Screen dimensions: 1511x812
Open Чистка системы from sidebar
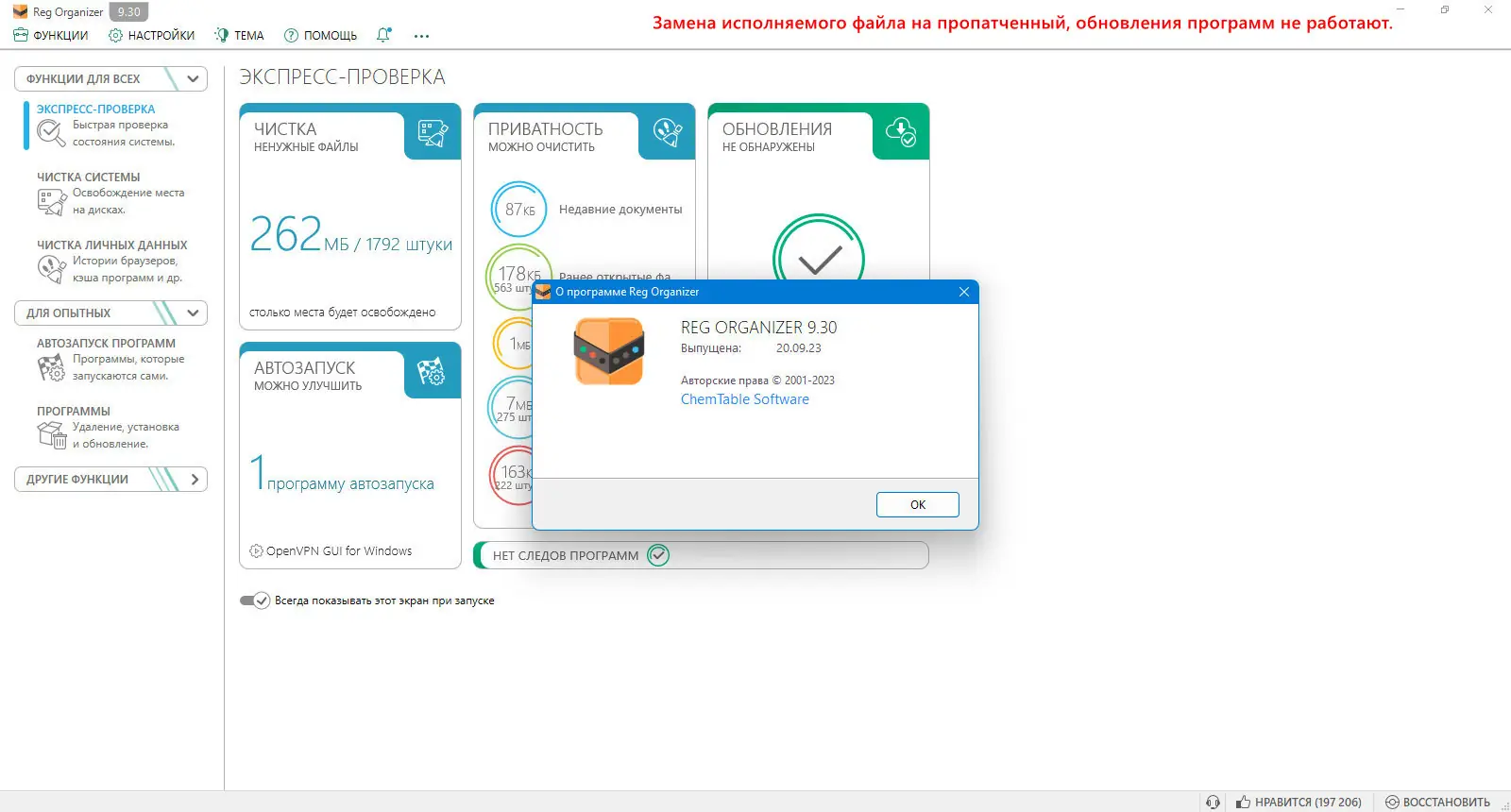coord(110,193)
